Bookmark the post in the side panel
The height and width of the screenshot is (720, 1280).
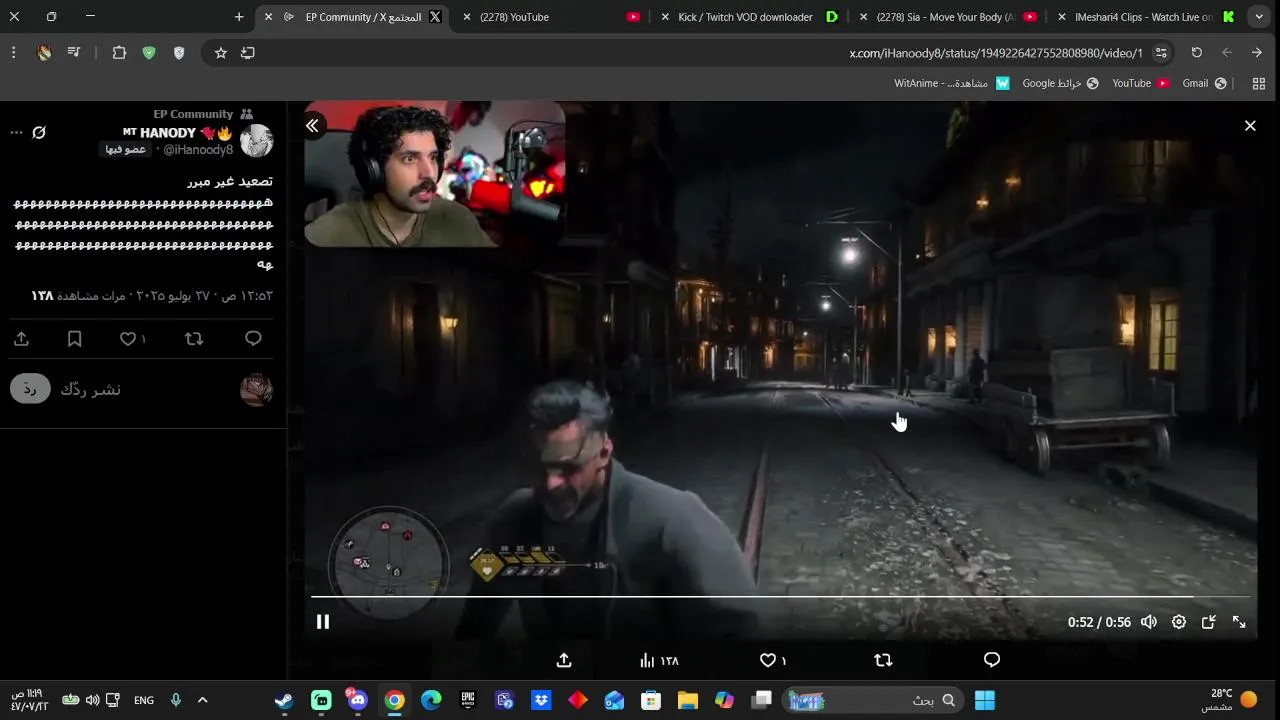click(x=74, y=339)
